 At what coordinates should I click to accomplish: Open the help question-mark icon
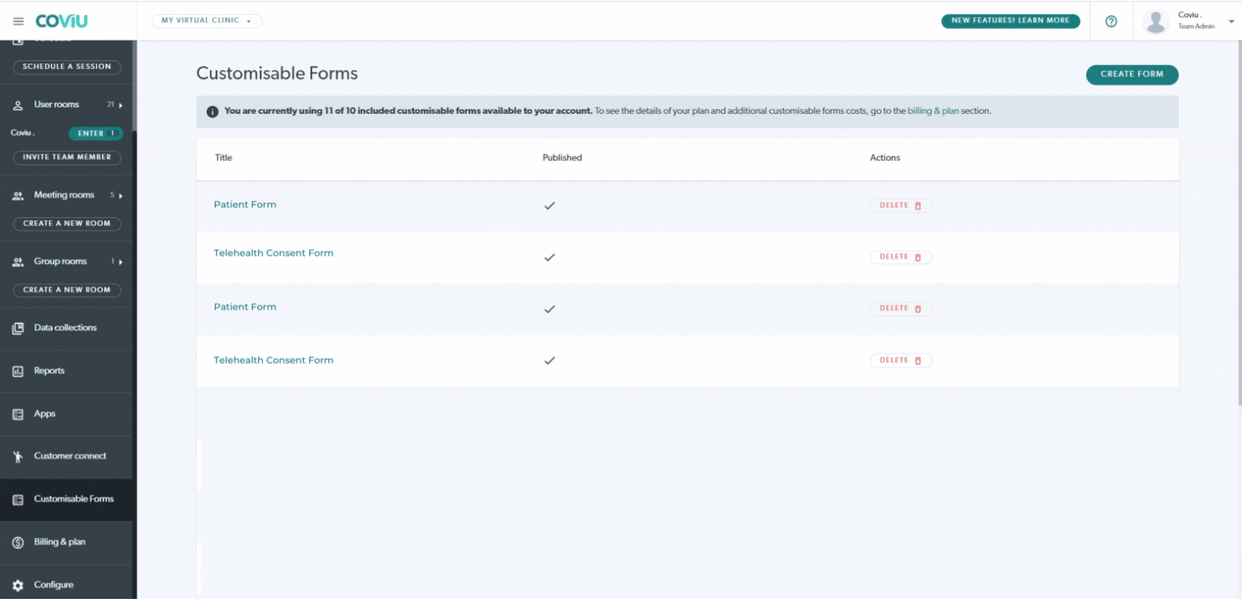tap(1110, 20)
